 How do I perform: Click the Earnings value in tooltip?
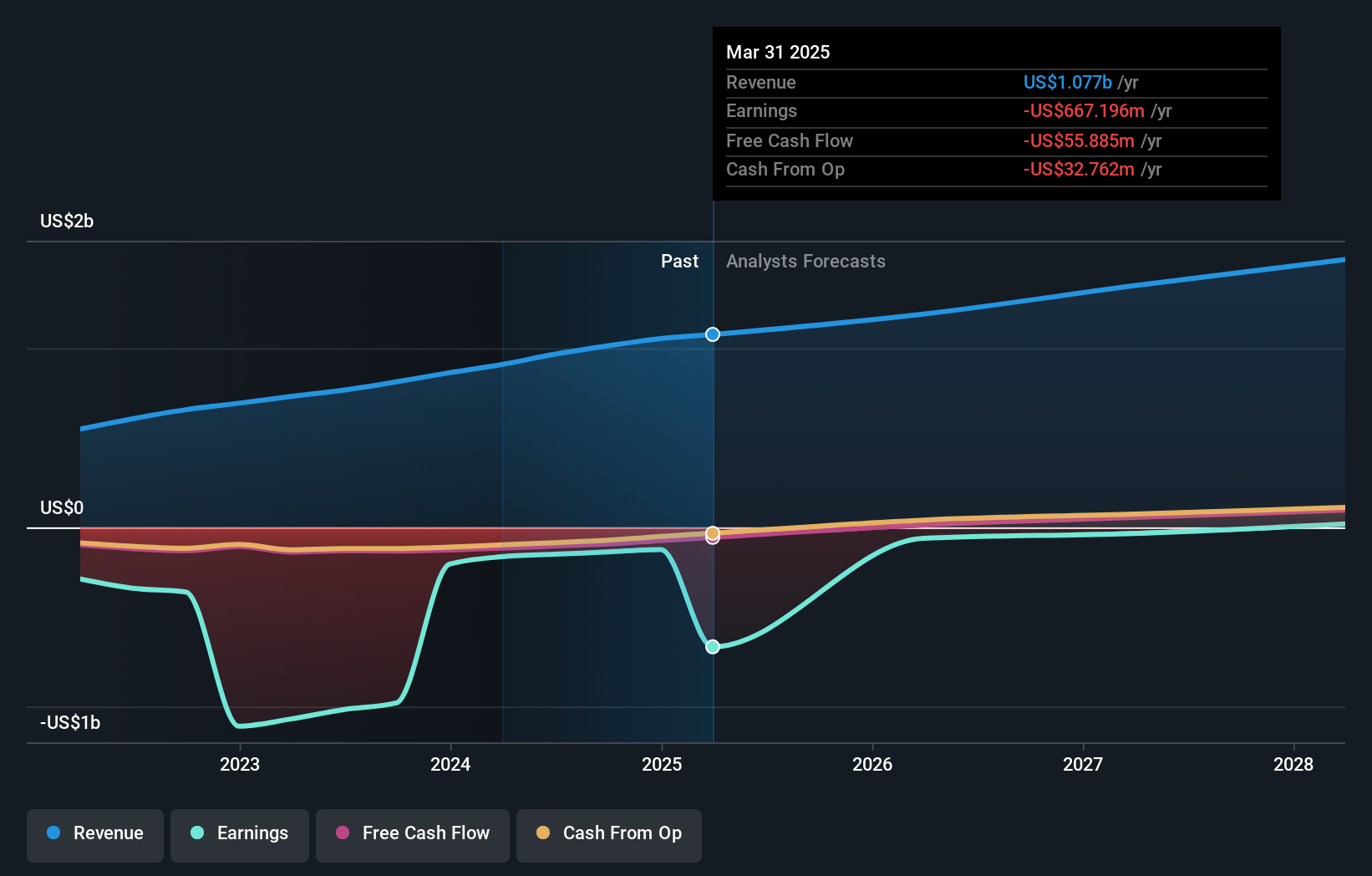point(1084,110)
